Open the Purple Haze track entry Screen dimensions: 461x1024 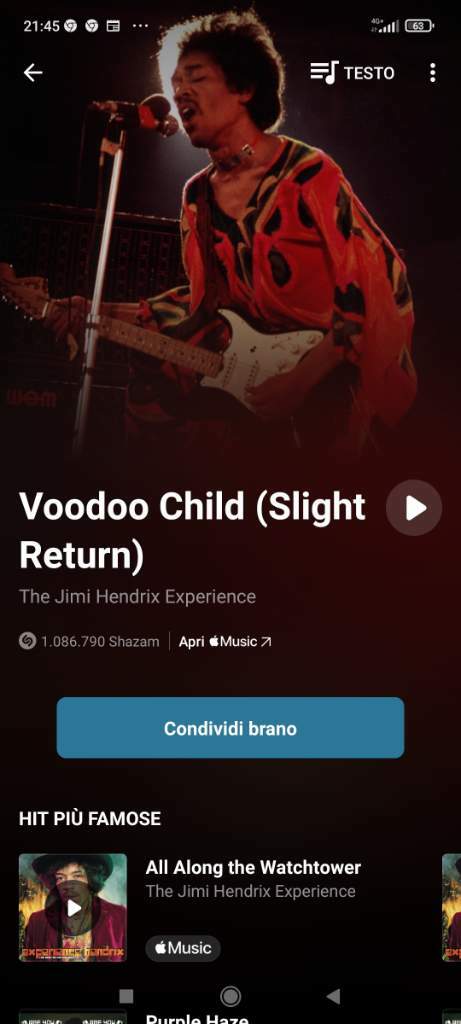coord(197,1018)
